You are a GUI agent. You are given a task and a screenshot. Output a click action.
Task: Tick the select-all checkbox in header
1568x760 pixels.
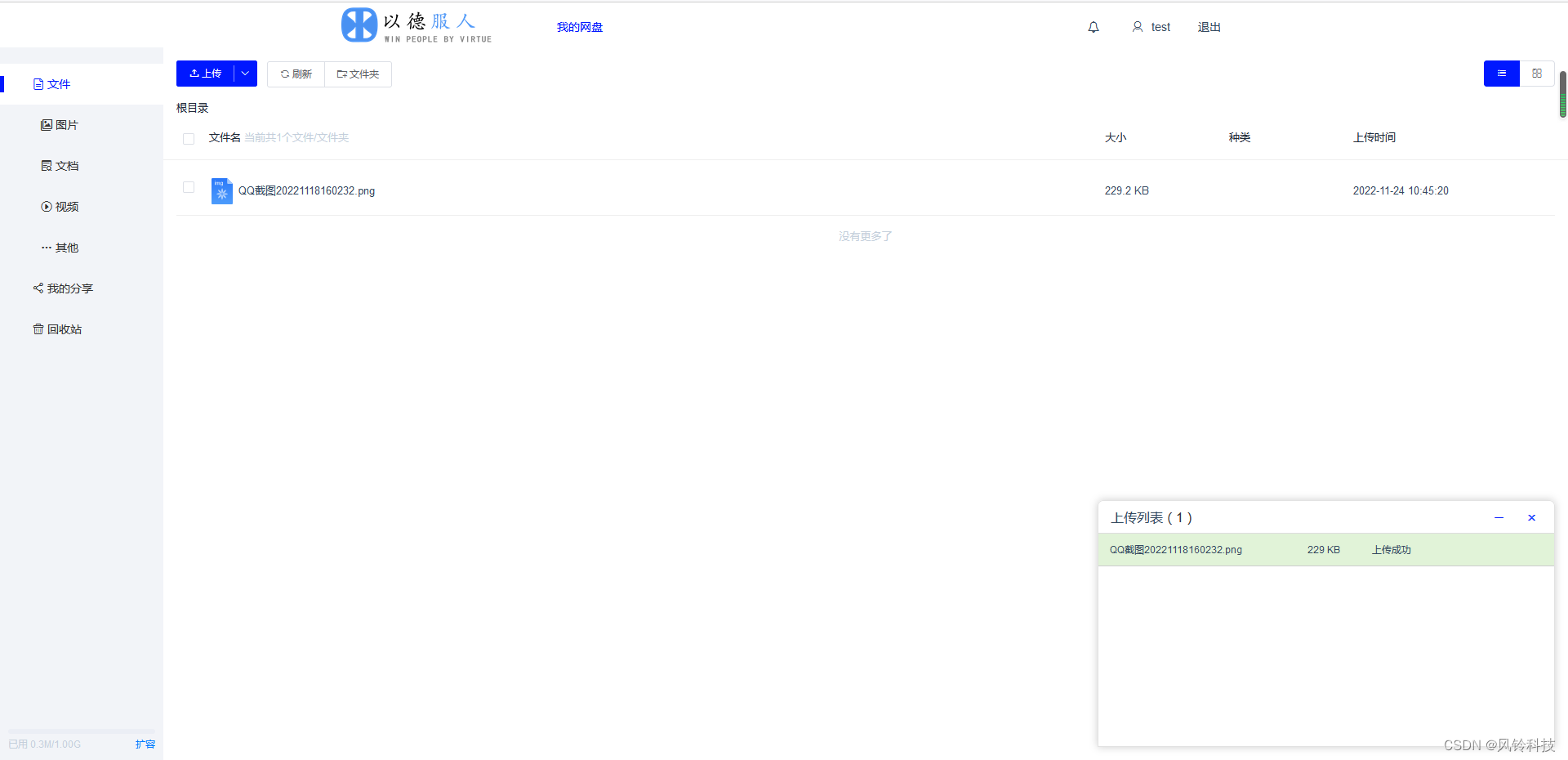(x=189, y=138)
